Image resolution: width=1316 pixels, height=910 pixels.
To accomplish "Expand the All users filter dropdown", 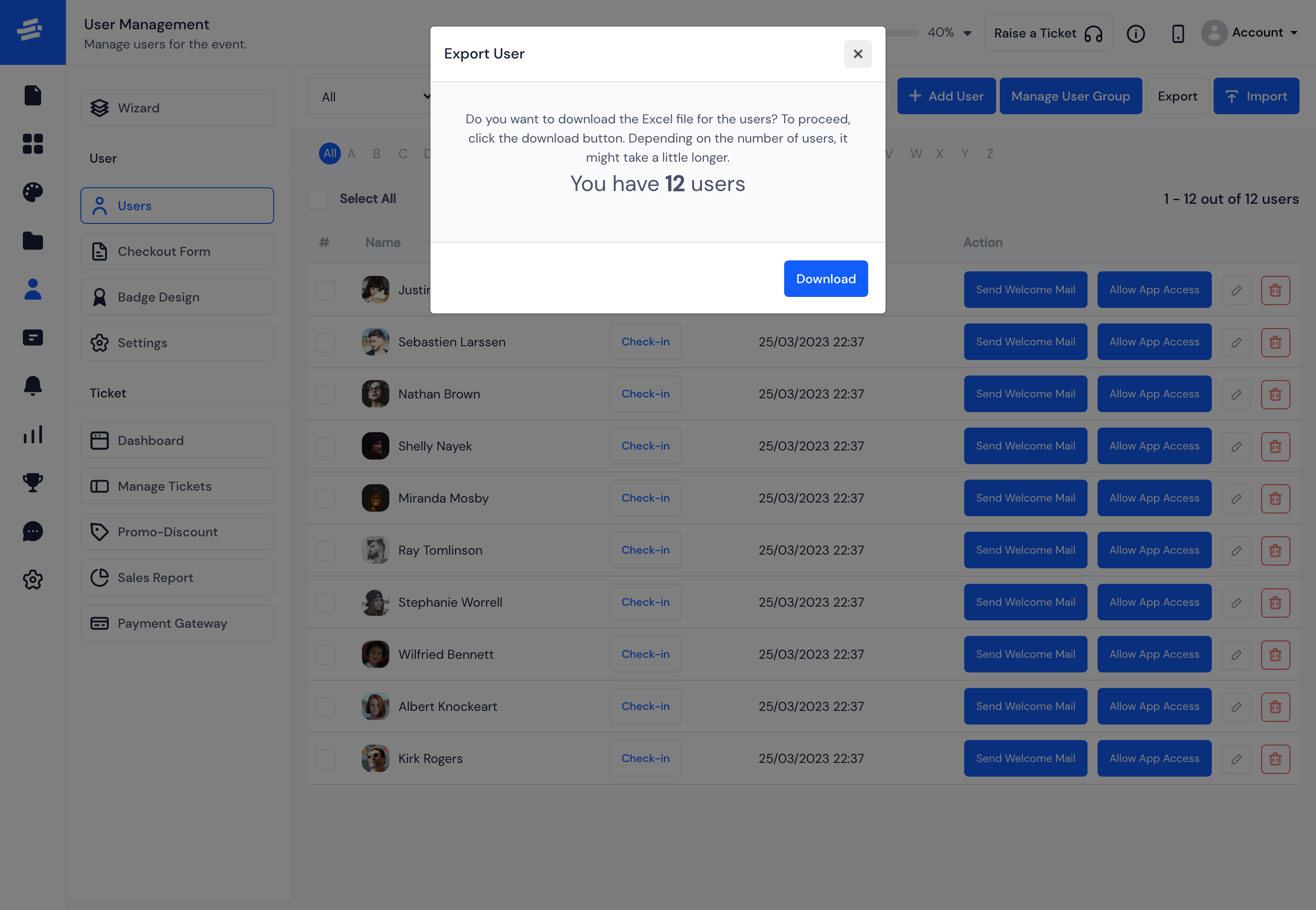I will coord(375,96).
